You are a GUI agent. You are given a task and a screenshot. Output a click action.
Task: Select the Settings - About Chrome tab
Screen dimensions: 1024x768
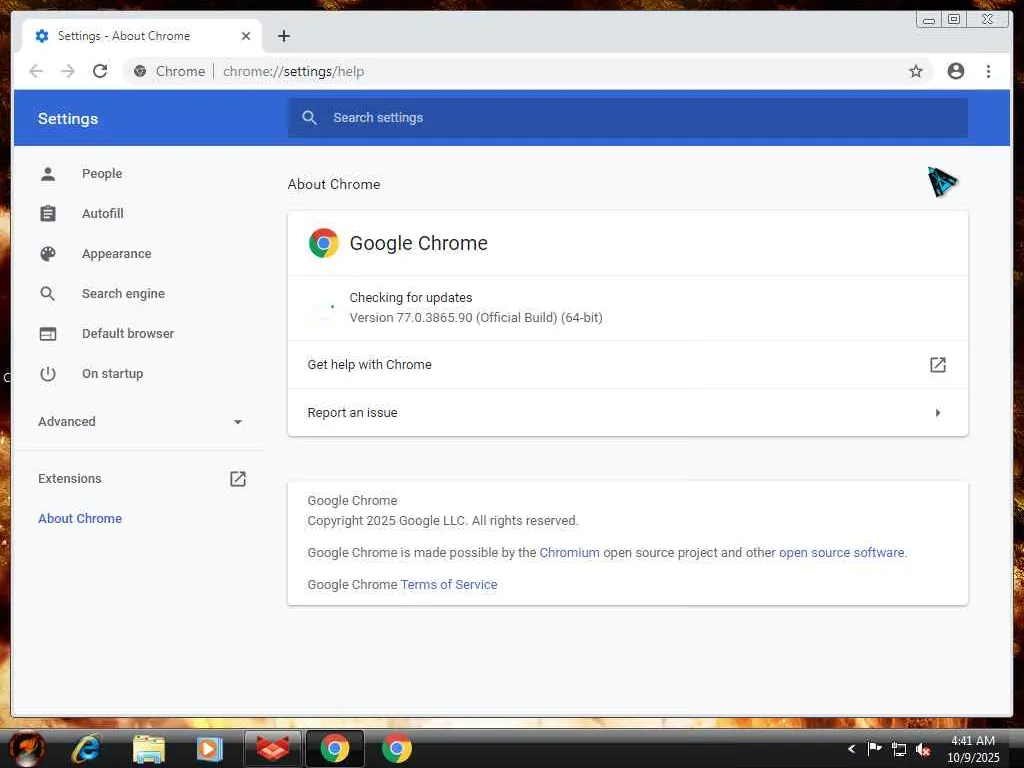(x=142, y=36)
